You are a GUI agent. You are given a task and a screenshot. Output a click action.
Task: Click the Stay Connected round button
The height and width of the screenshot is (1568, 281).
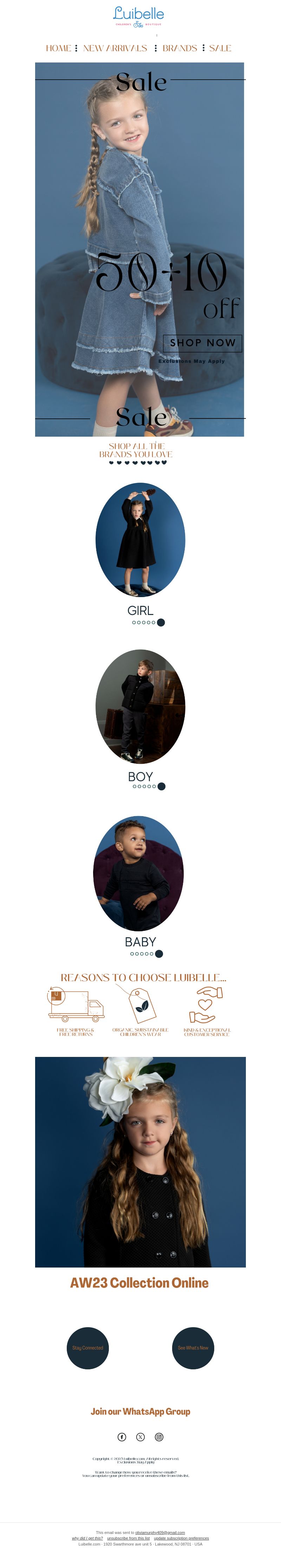pyautogui.click(x=88, y=1348)
